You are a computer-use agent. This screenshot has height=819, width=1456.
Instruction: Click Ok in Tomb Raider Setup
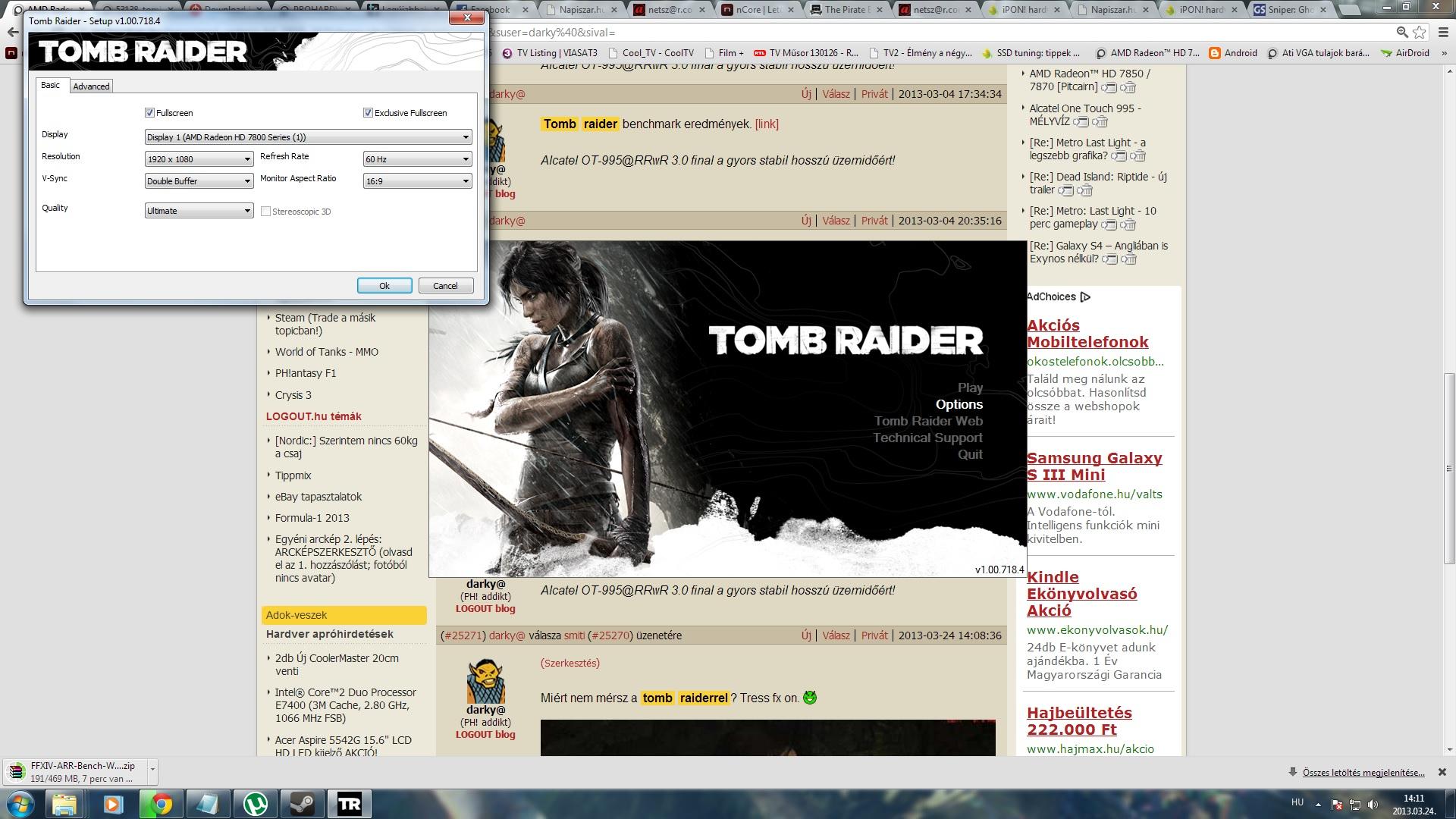click(x=384, y=286)
